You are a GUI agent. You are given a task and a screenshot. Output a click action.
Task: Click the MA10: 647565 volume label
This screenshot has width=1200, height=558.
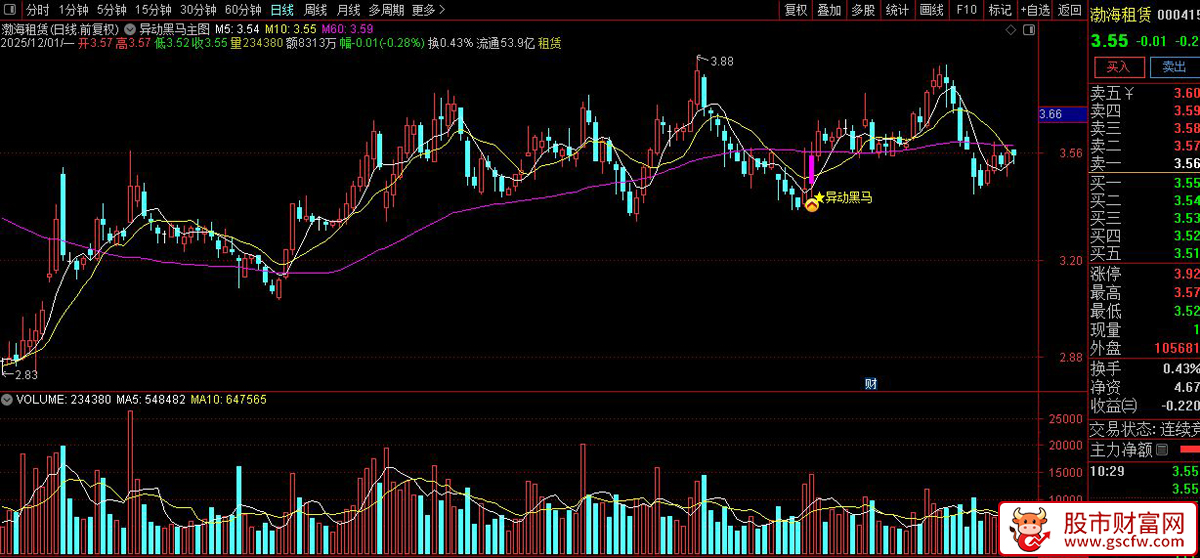pyautogui.click(x=229, y=399)
